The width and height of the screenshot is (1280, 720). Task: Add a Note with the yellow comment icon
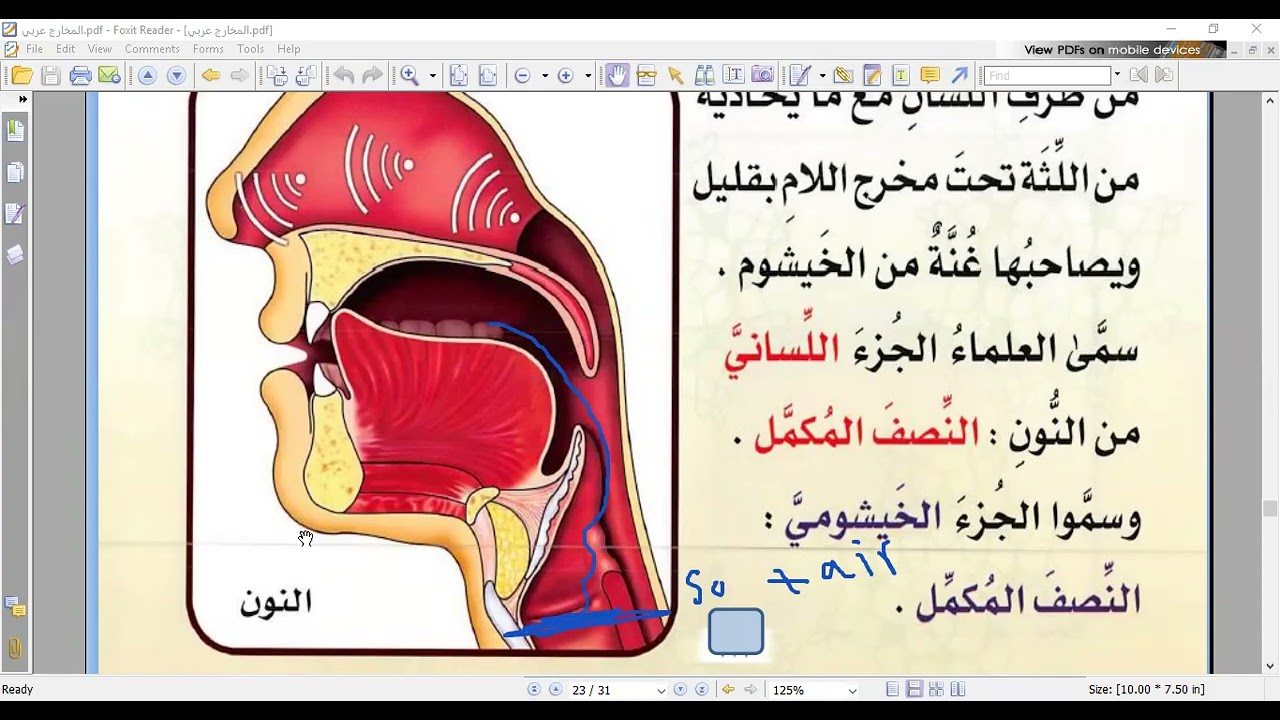pyautogui.click(x=930, y=75)
